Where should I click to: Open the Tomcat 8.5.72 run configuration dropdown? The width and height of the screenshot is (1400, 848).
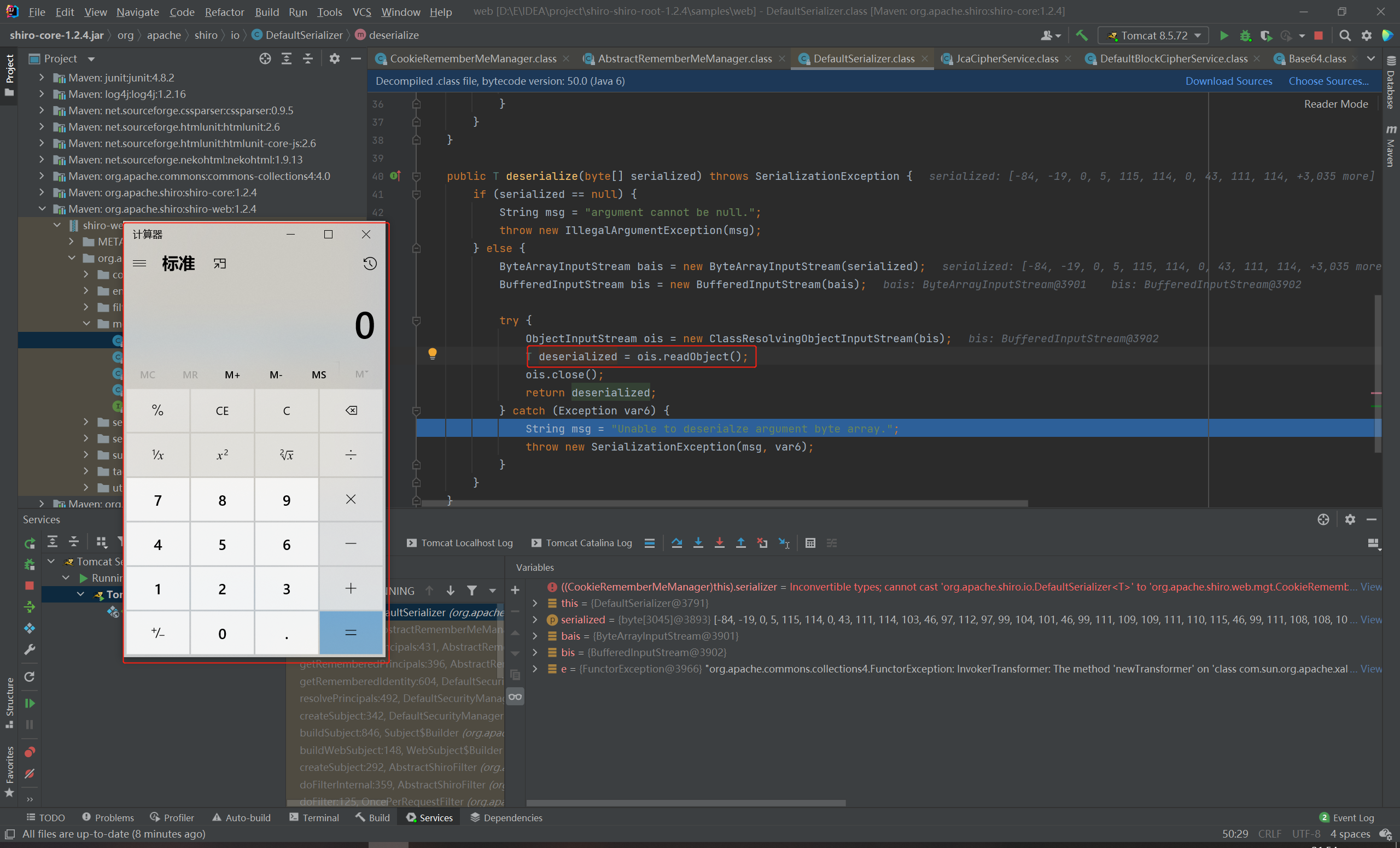tap(1153, 35)
